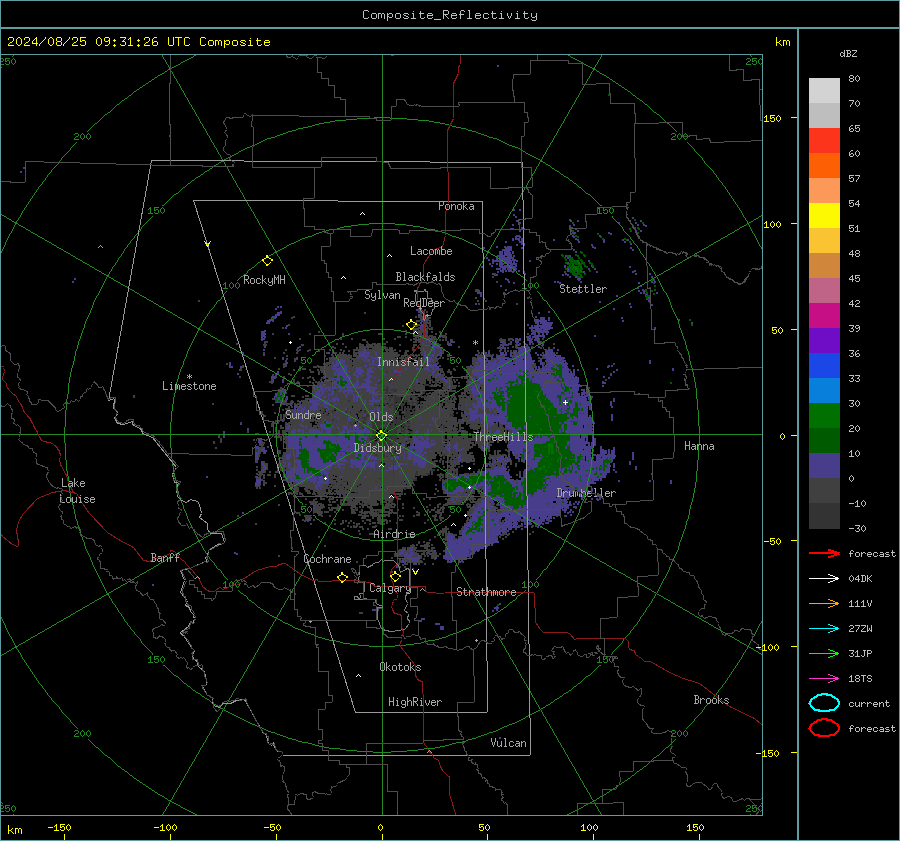The width and height of the screenshot is (900, 841).
Task: Click the light blue swatch in dBZ scale
Action: click(824, 390)
